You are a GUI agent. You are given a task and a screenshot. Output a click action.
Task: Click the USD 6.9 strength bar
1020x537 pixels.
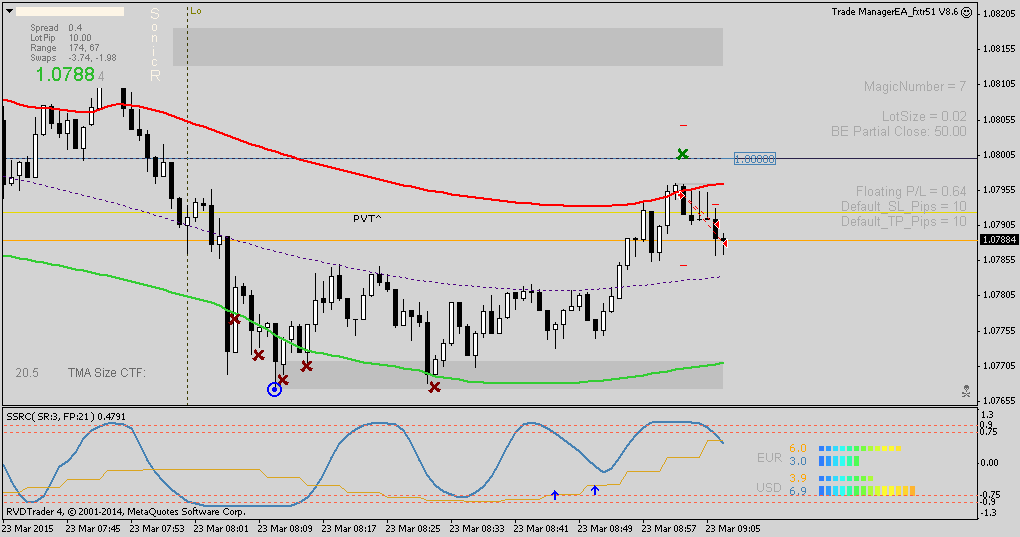click(x=866, y=491)
